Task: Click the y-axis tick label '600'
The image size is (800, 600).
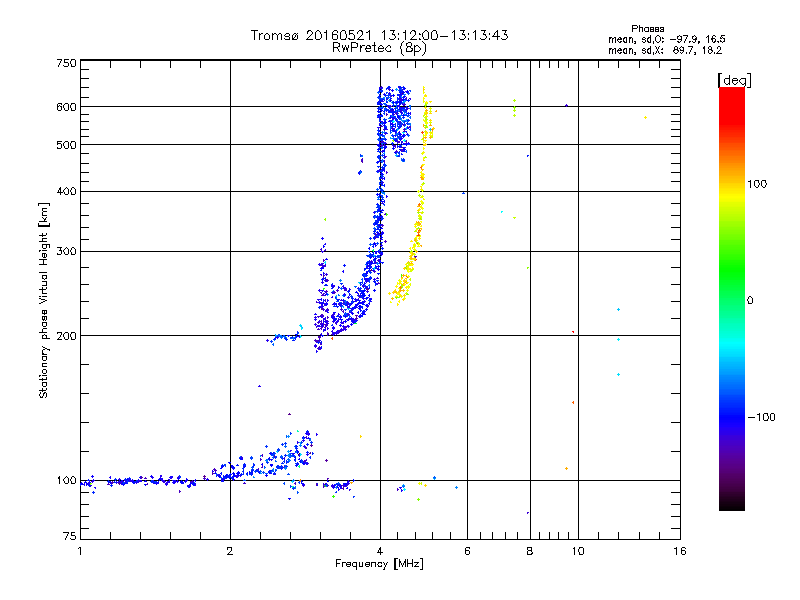Action: [66, 107]
